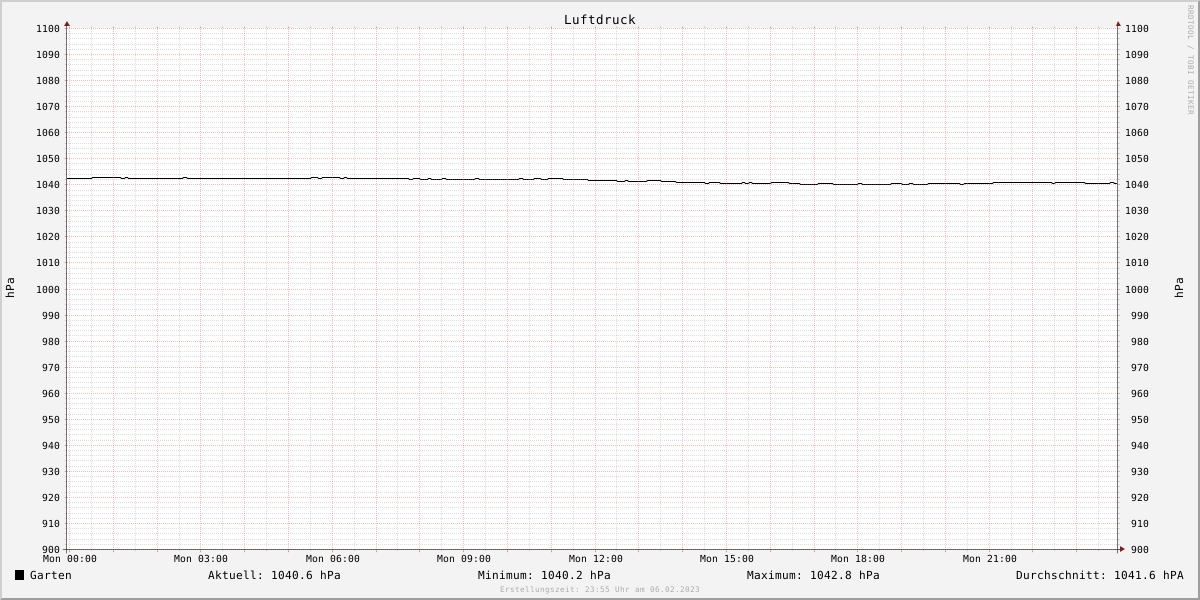The height and width of the screenshot is (600, 1200).
Task: Click the Mon 21:00 time axis label
Action: click(990, 559)
